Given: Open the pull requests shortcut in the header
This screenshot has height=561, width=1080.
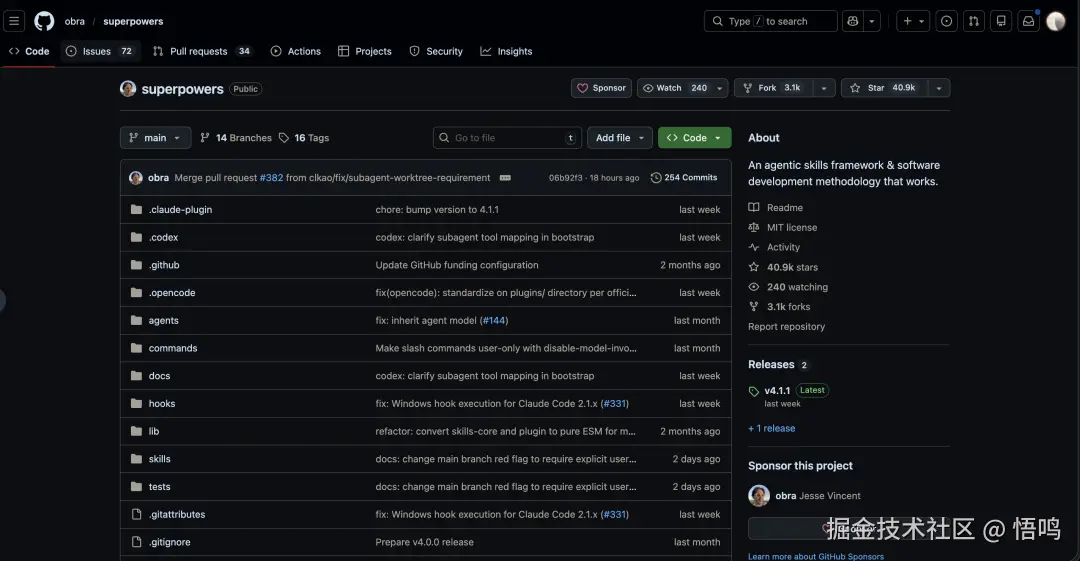Looking at the screenshot, I should (974, 21).
